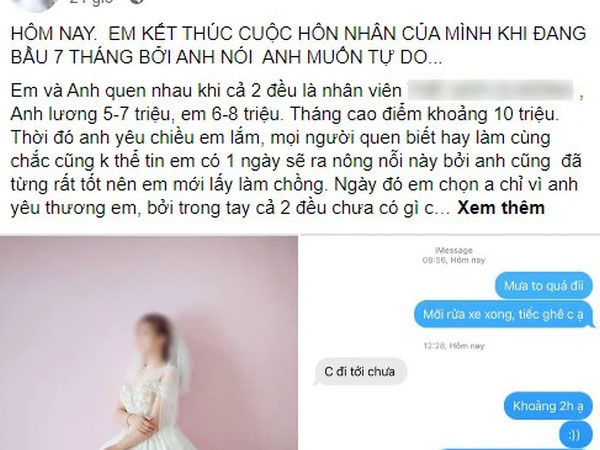Image resolution: width=600 pixels, height=450 pixels.
Task: Click the "HÔM NAY" headline text
Action: coord(52,34)
